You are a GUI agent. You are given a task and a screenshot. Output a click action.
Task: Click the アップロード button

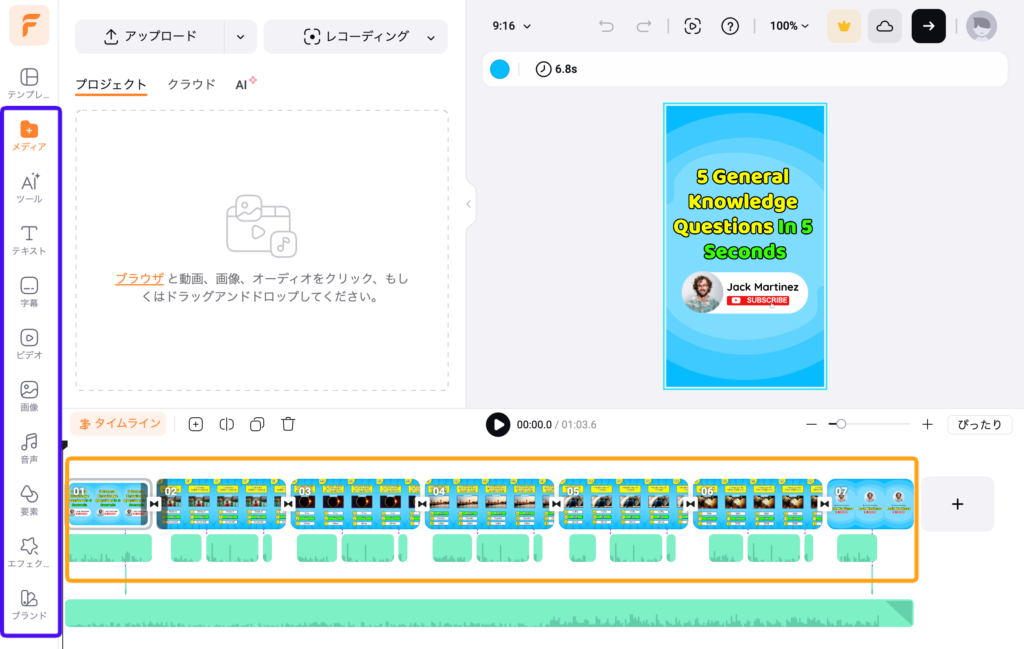click(x=150, y=37)
